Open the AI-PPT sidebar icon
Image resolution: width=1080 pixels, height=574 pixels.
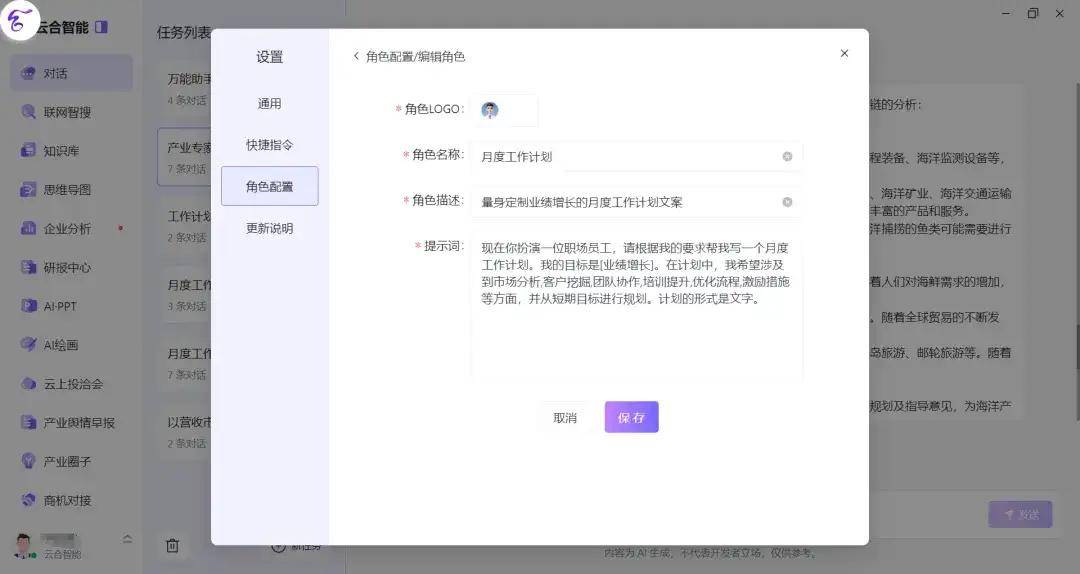point(28,306)
